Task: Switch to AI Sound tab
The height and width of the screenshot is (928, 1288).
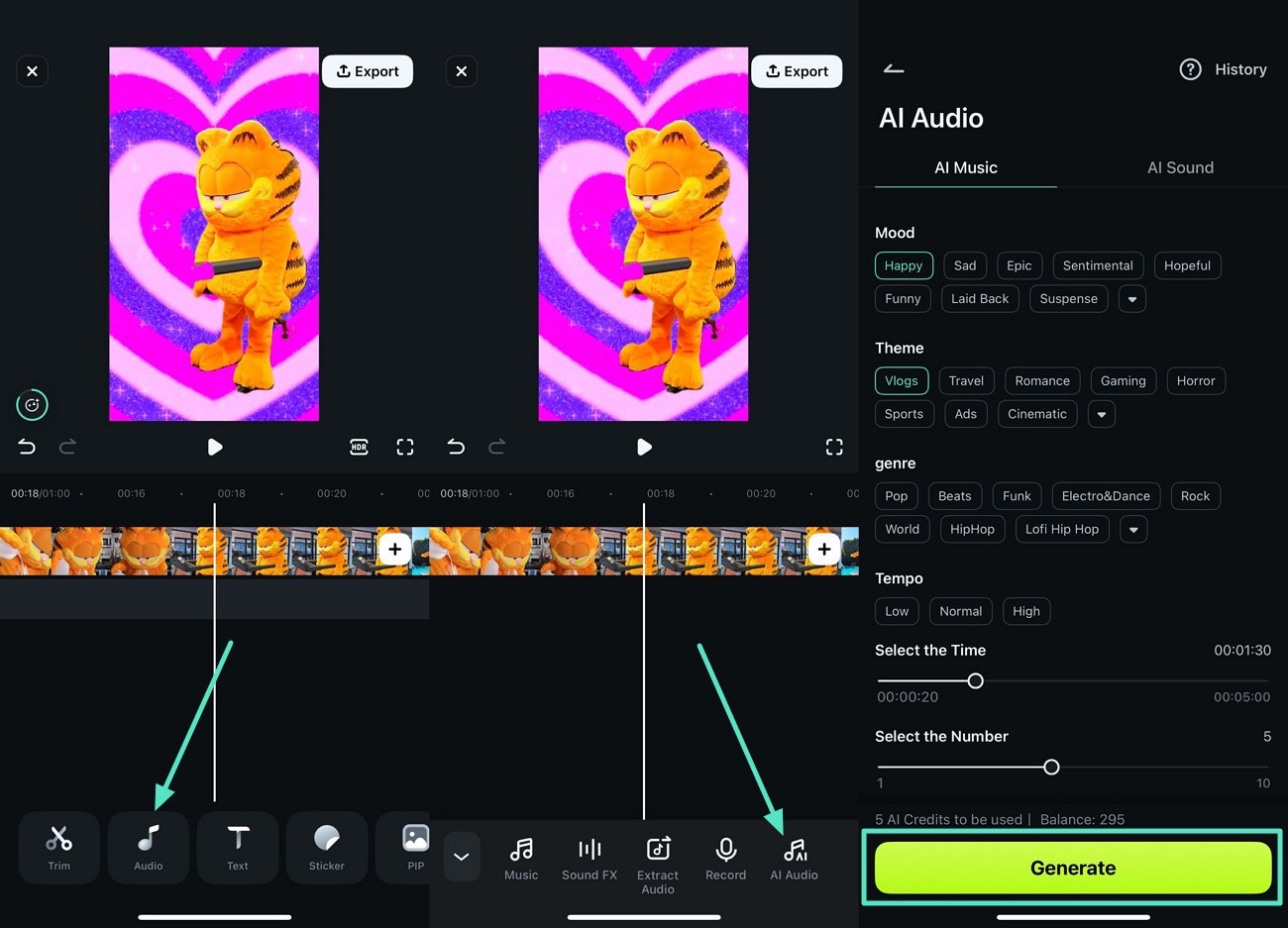Action: [1180, 167]
